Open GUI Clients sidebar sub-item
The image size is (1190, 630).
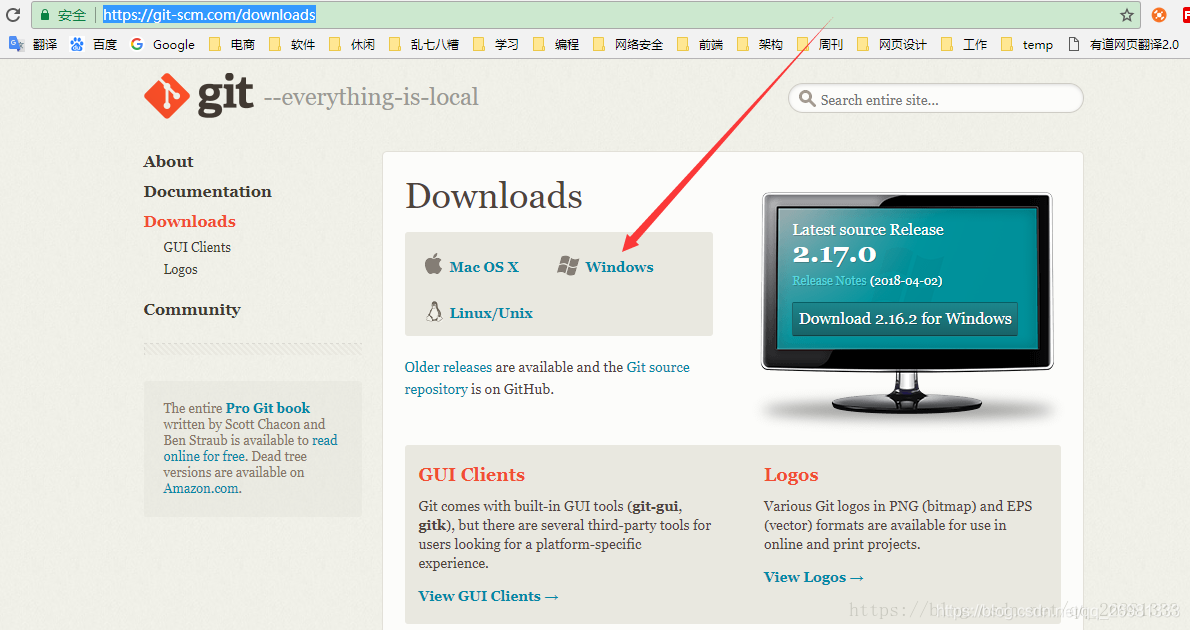(x=197, y=247)
